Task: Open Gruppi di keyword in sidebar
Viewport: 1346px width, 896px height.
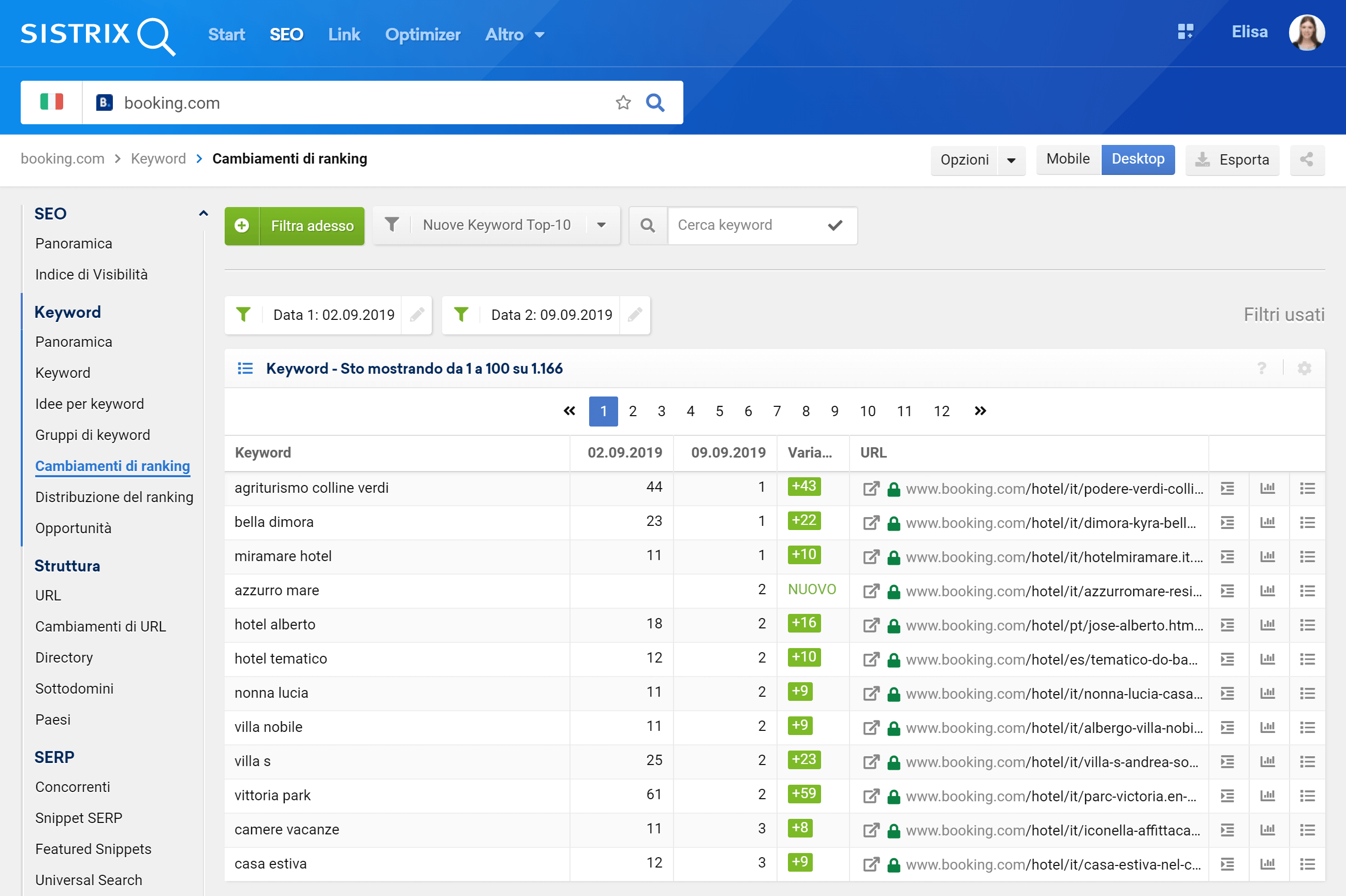Action: pyautogui.click(x=93, y=435)
